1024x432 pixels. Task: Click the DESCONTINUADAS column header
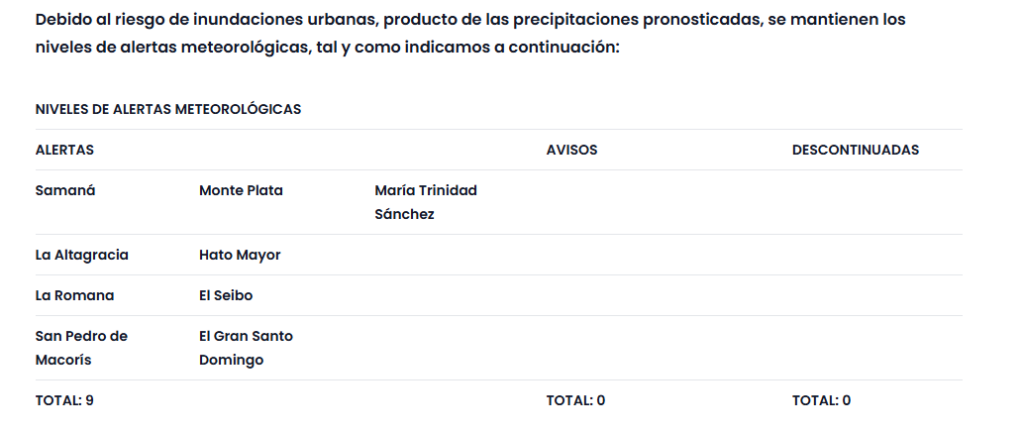tap(855, 150)
